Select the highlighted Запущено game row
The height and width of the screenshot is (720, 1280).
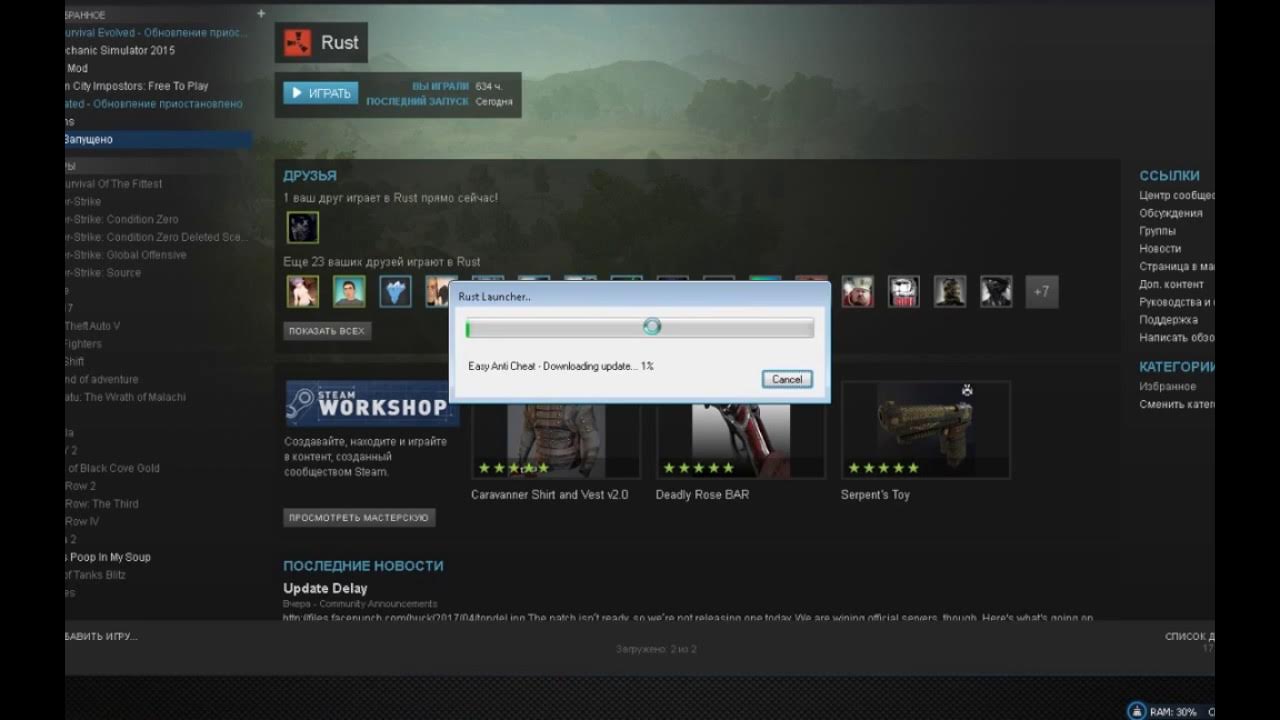coord(158,140)
